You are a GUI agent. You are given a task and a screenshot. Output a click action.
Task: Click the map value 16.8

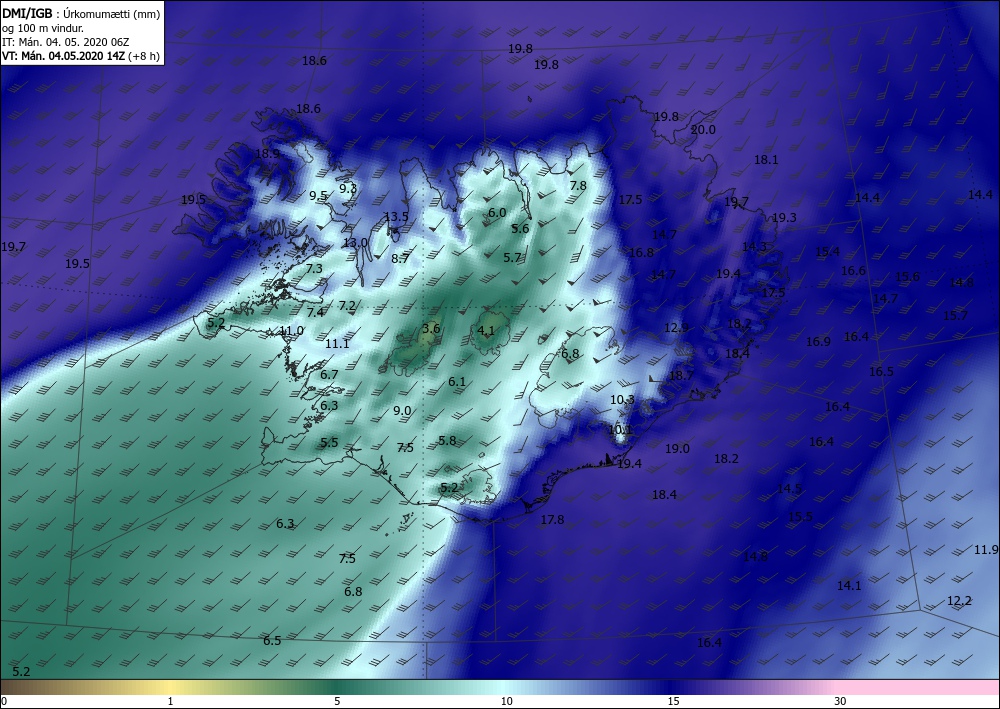641,252
